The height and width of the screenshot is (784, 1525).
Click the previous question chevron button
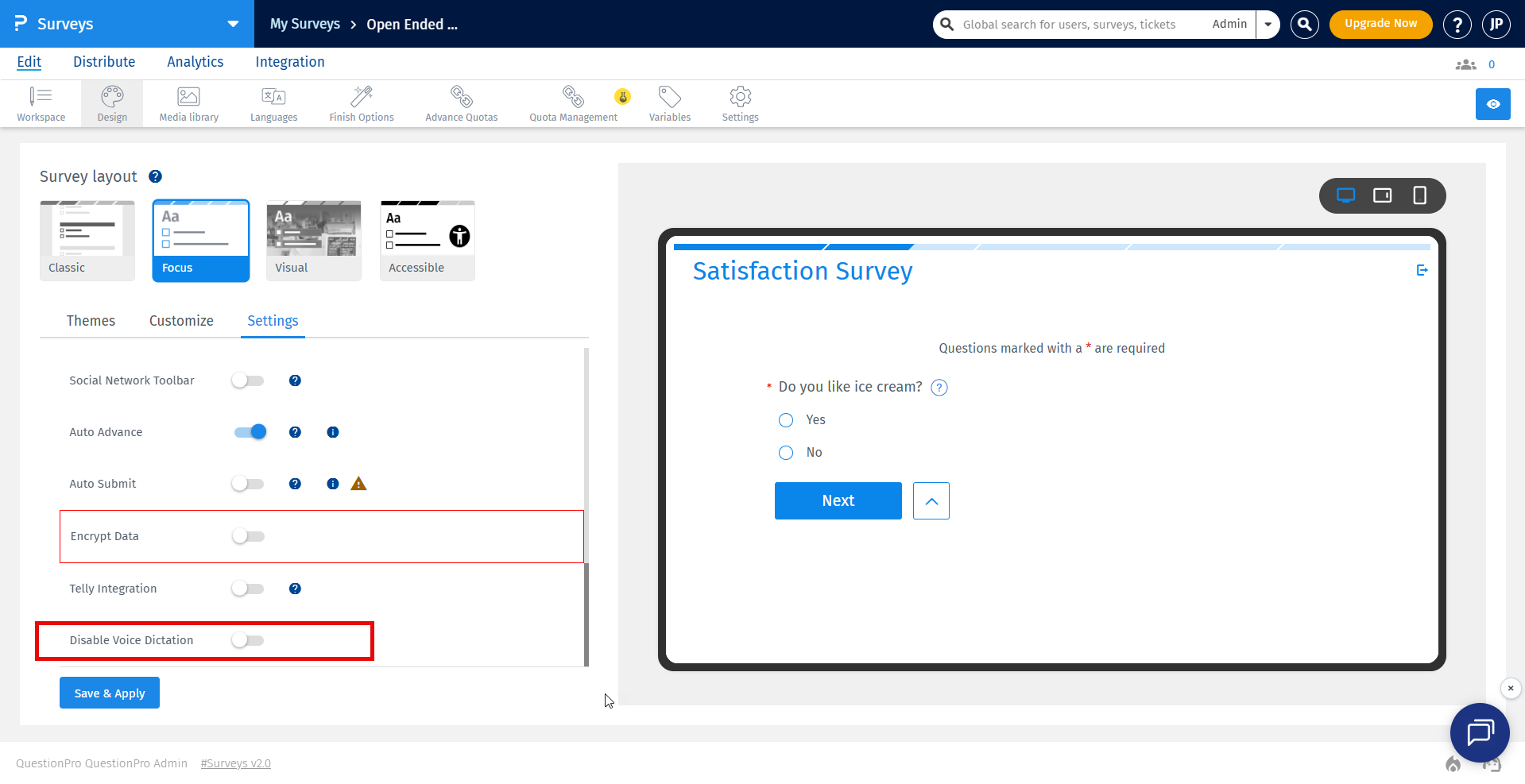tap(931, 501)
